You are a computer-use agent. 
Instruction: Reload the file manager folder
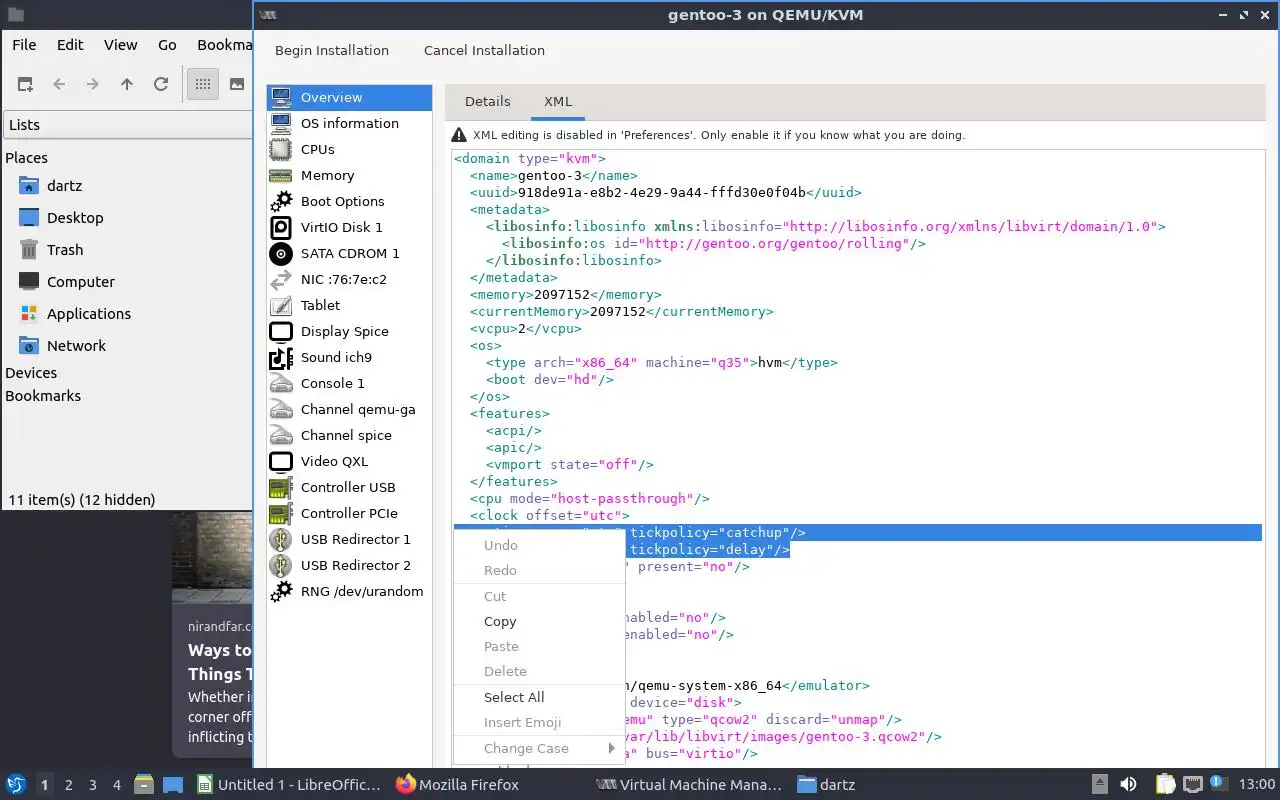[x=161, y=84]
